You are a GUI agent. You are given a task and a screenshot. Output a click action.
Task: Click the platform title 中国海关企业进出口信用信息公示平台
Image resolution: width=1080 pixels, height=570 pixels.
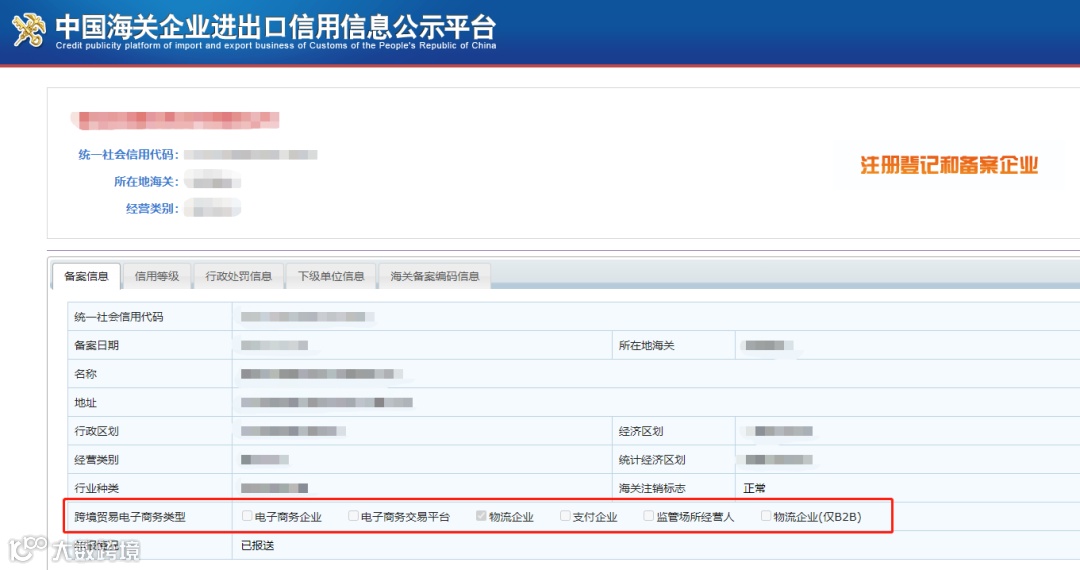[x=276, y=26]
